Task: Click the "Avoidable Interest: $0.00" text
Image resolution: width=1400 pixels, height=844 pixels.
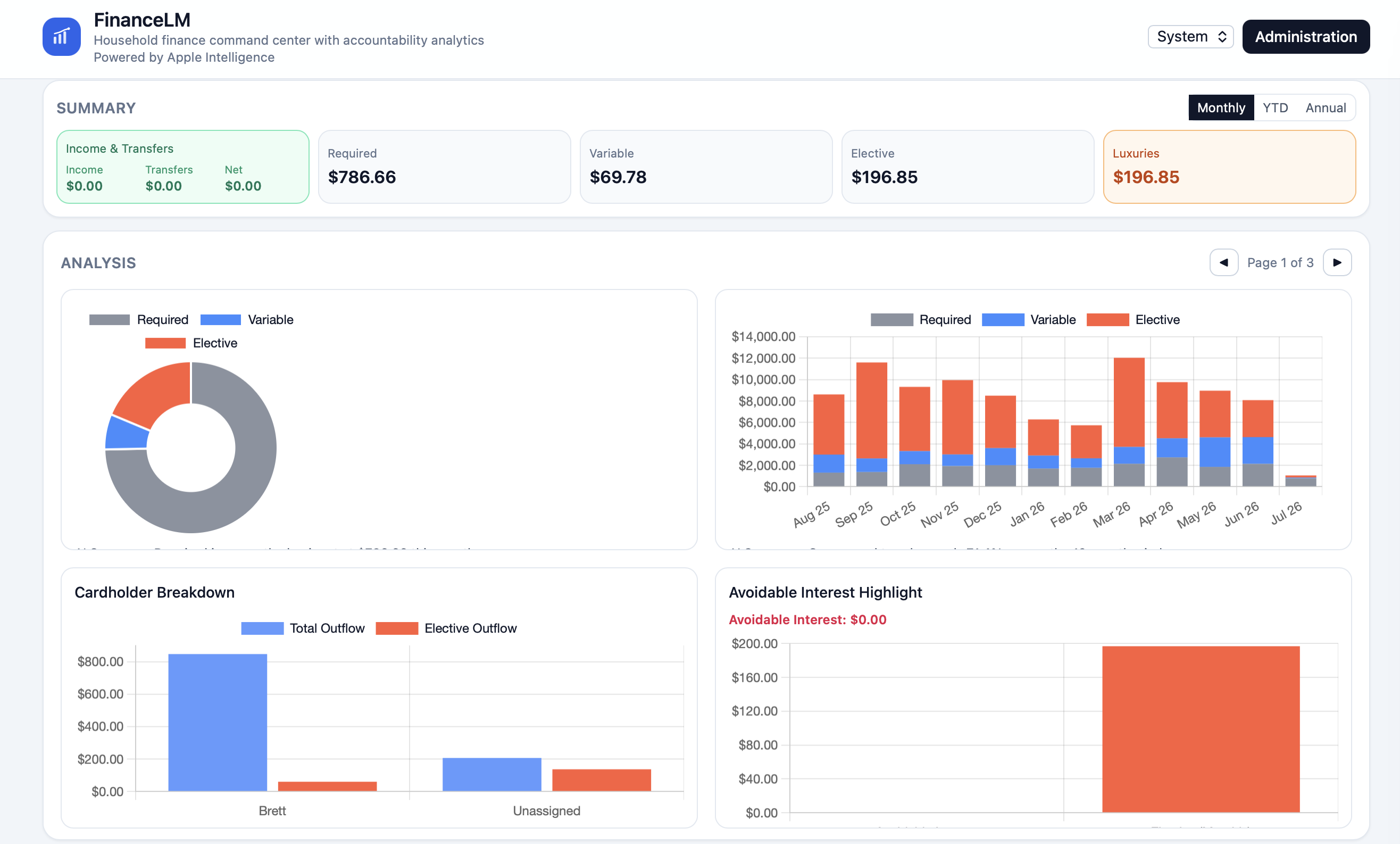Action: (x=807, y=619)
